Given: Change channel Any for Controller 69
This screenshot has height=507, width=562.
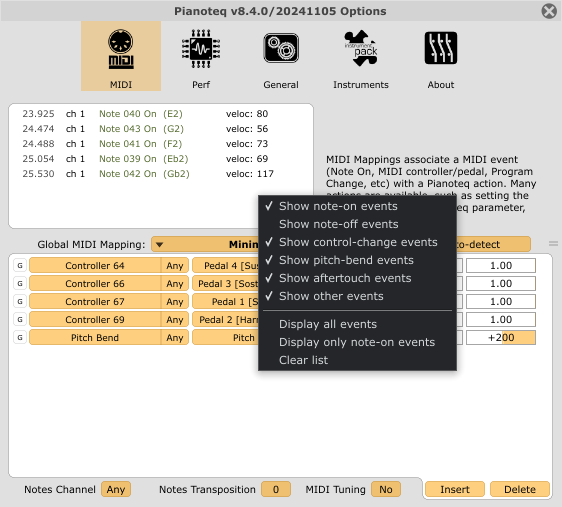Looking at the screenshot, I should (175, 319).
